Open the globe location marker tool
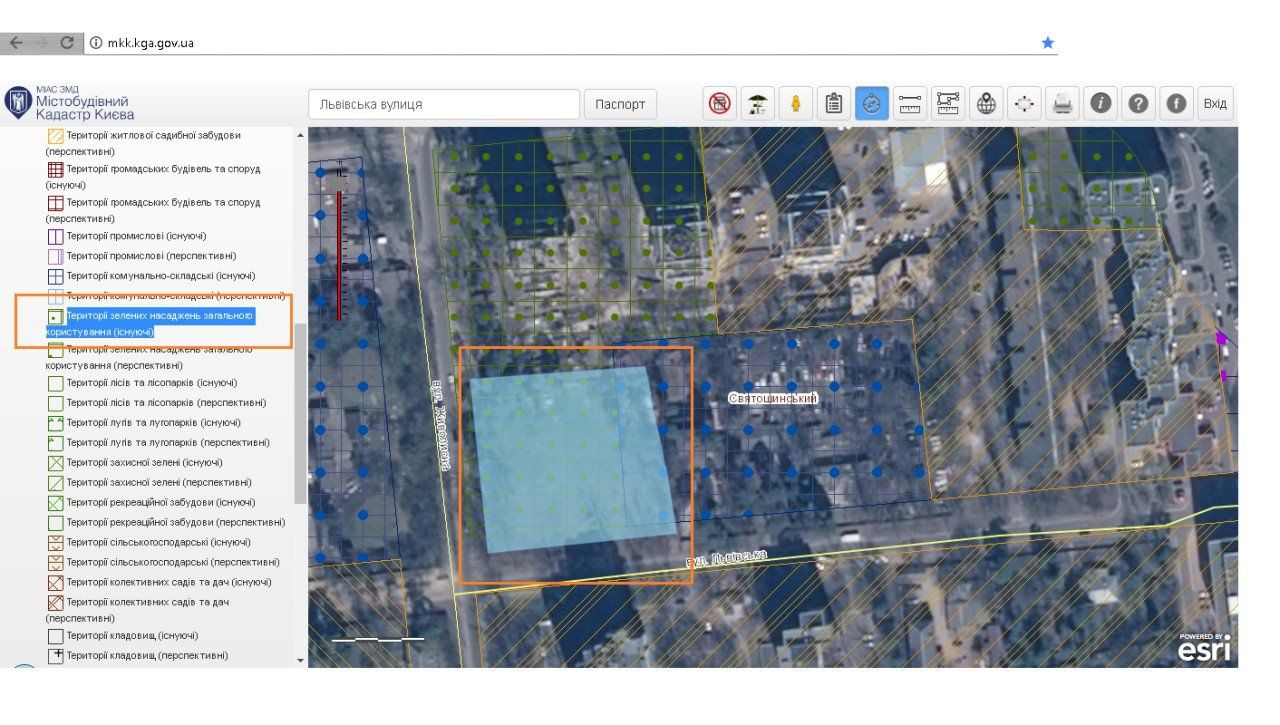Viewport: 1280px width, 725px height. (987, 104)
